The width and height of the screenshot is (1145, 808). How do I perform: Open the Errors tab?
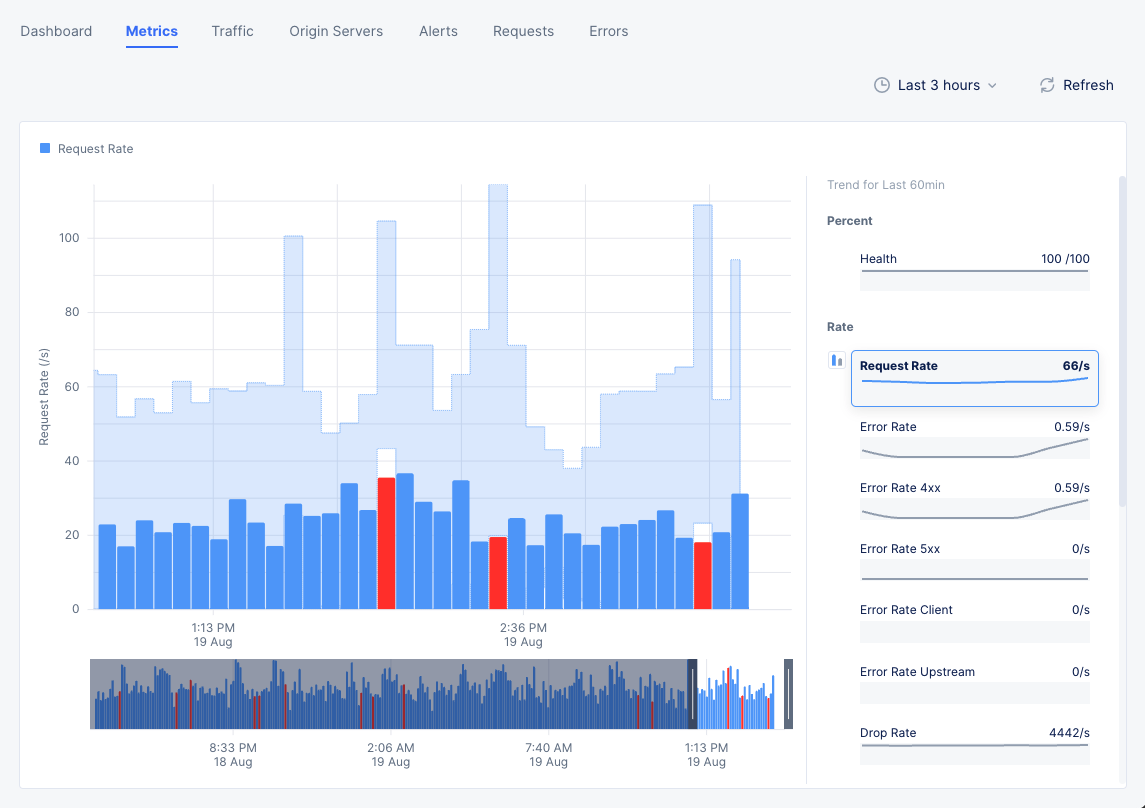click(608, 31)
